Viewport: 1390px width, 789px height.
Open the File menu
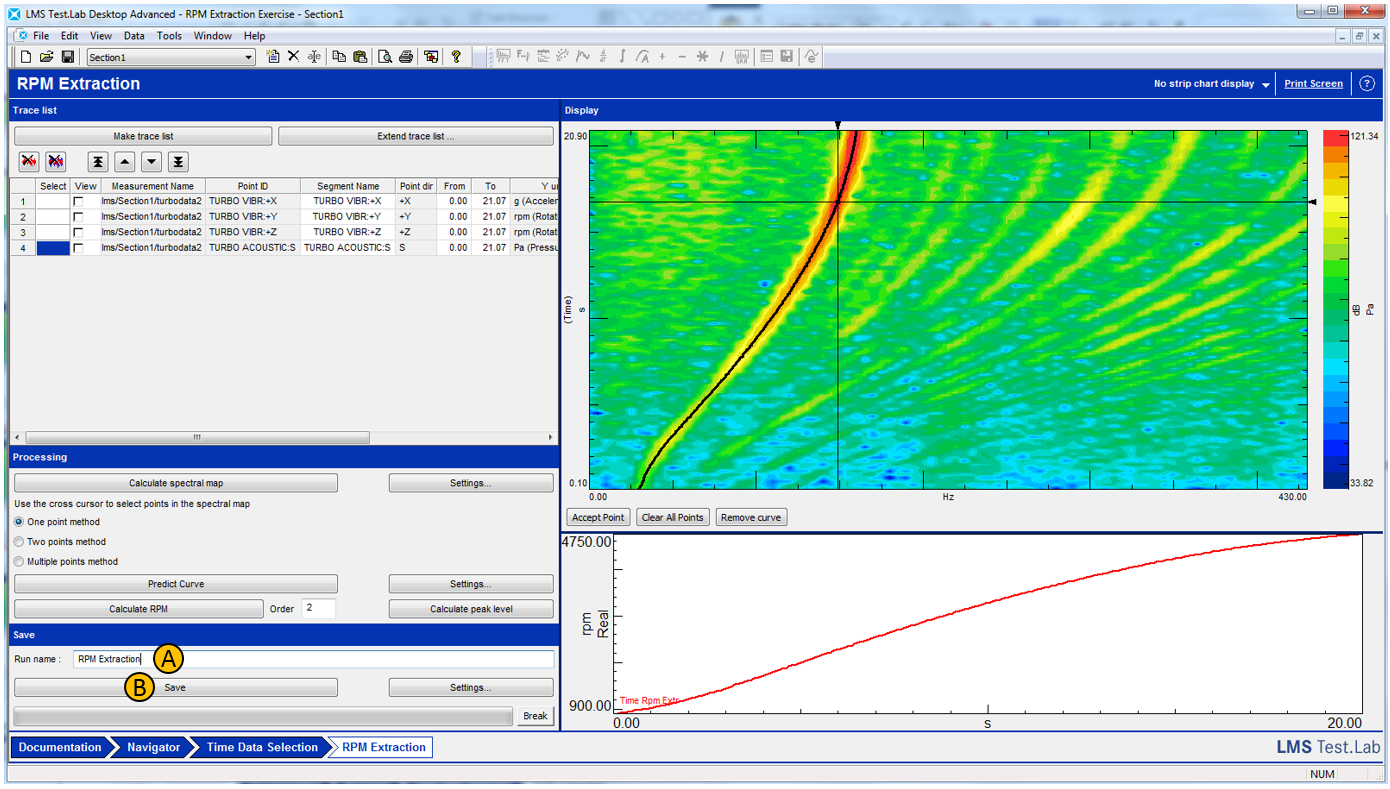[41, 36]
